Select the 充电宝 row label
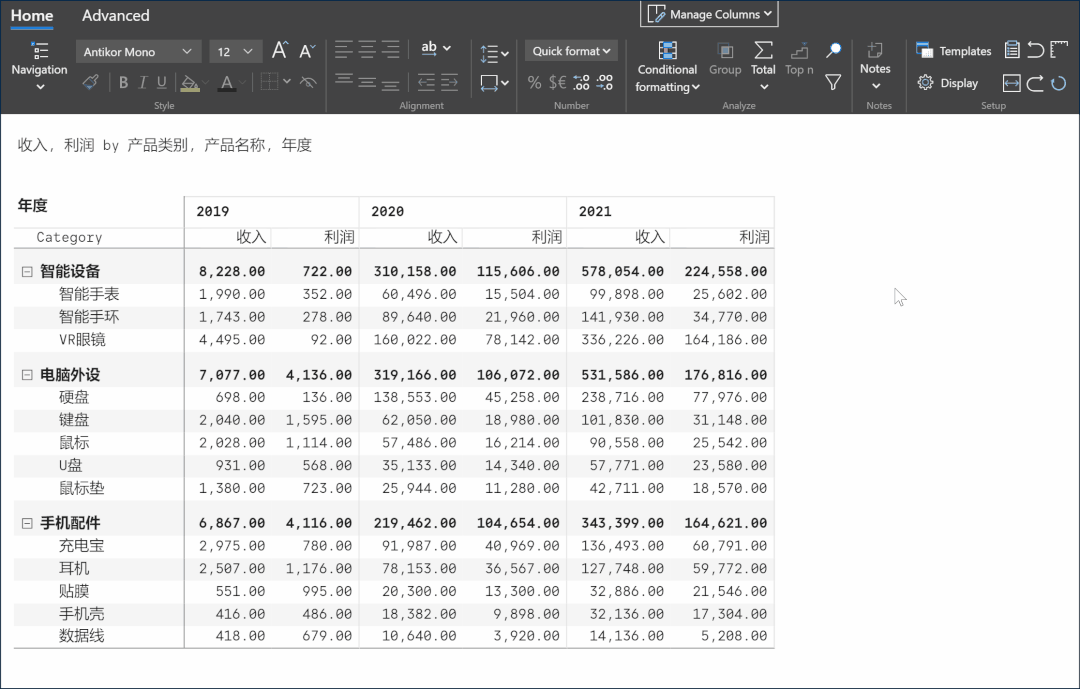This screenshot has height=689, width=1080. (x=81, y=546)
